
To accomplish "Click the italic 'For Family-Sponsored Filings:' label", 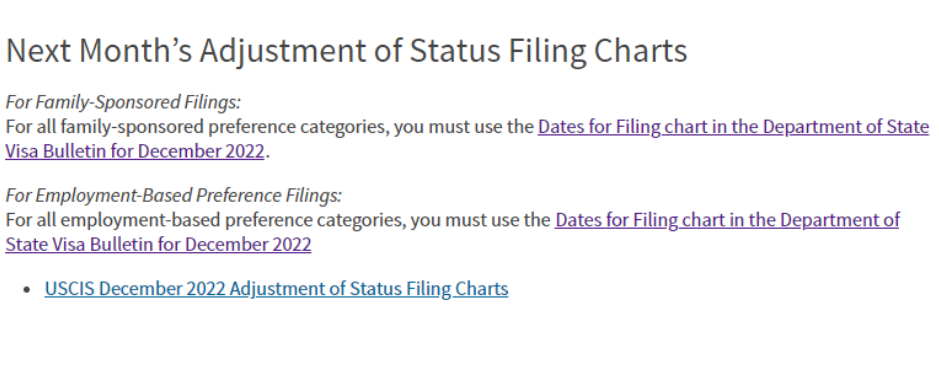I will [x=123, y=103].
